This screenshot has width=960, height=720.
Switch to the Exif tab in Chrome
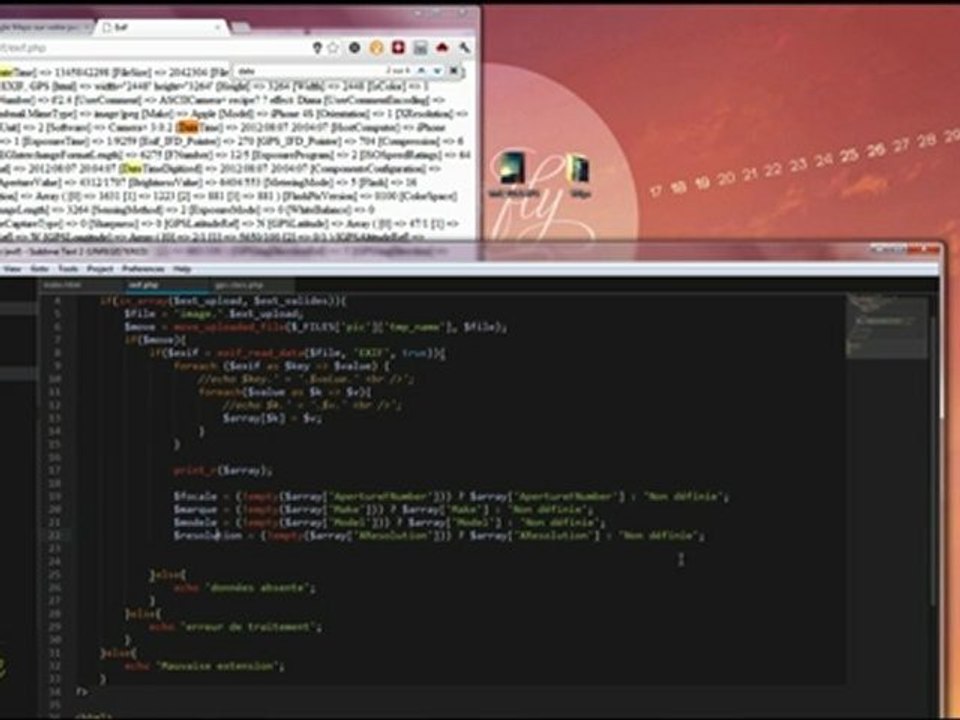pyautogui.click(x=160, y=28)
